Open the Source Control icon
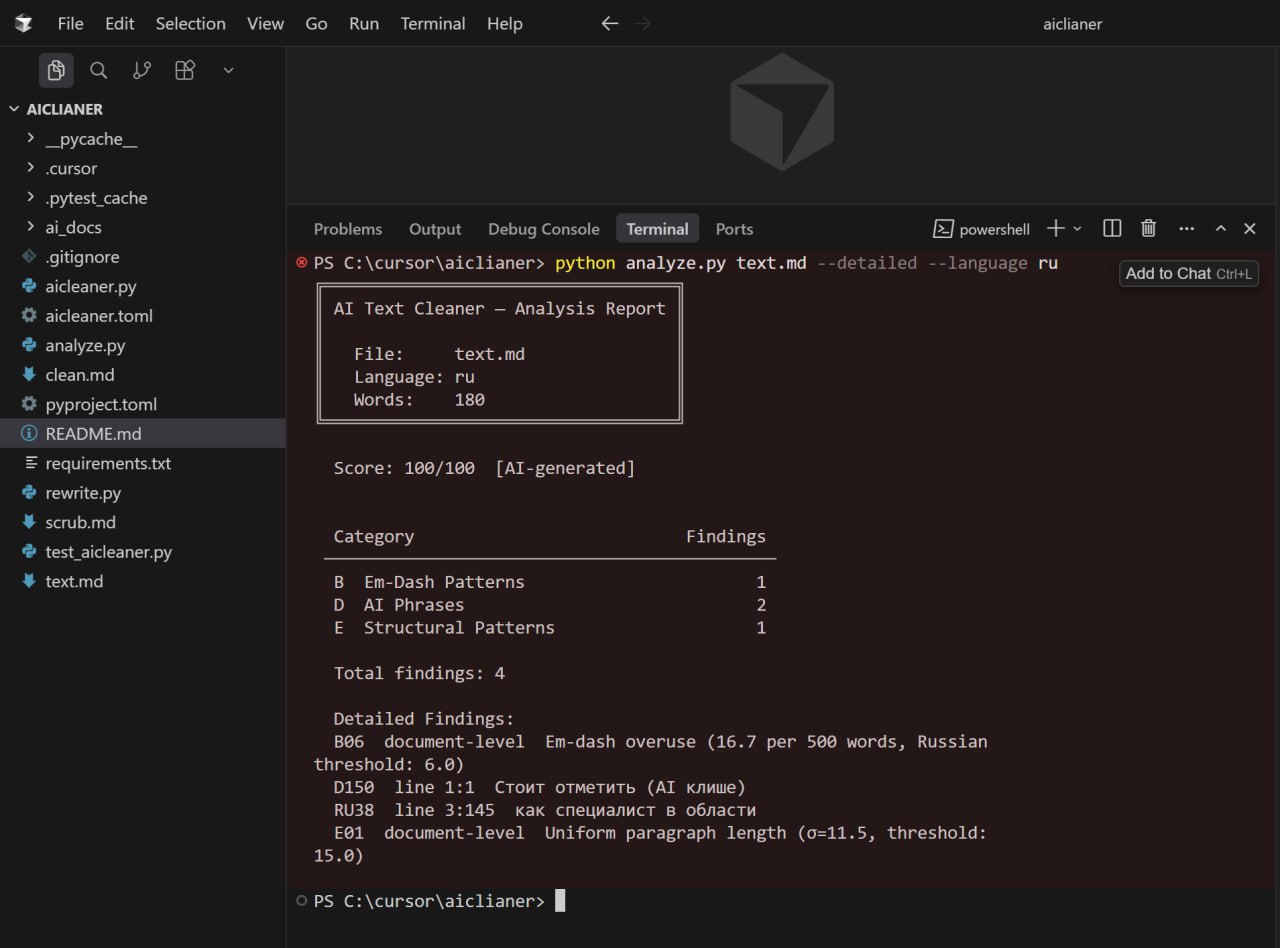This screenshot has height=948, width=1280. (142, 70)
